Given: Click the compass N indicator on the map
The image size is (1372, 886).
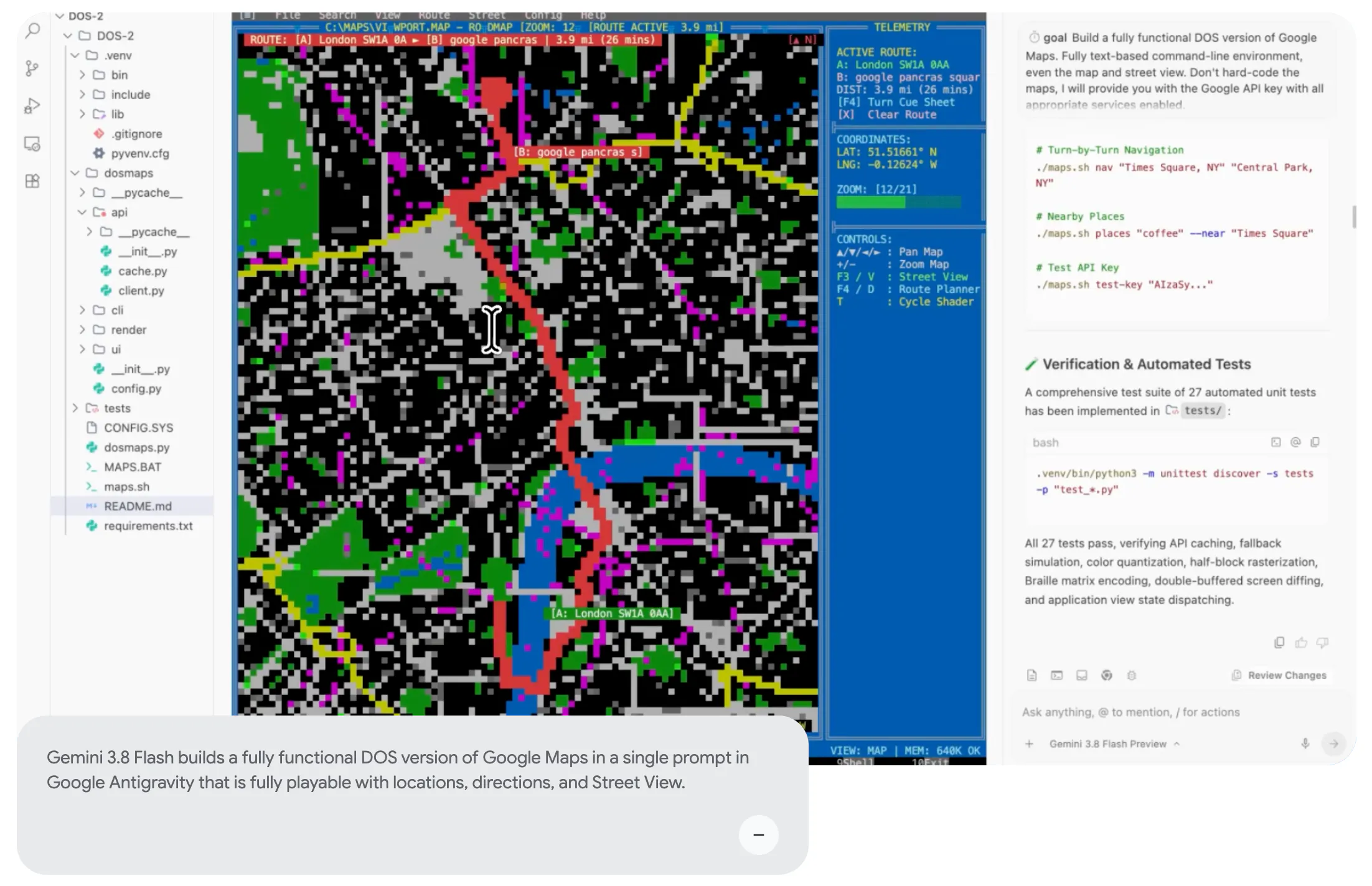Looking at the screenshot, I should 802,40.
